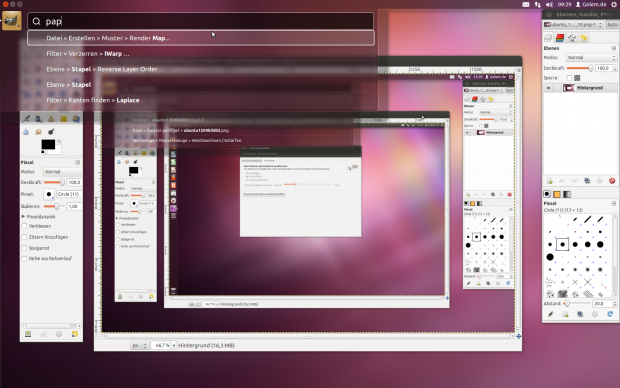Raise the layer with up arrow
620x388 pixels.
(x=562, y=181)
